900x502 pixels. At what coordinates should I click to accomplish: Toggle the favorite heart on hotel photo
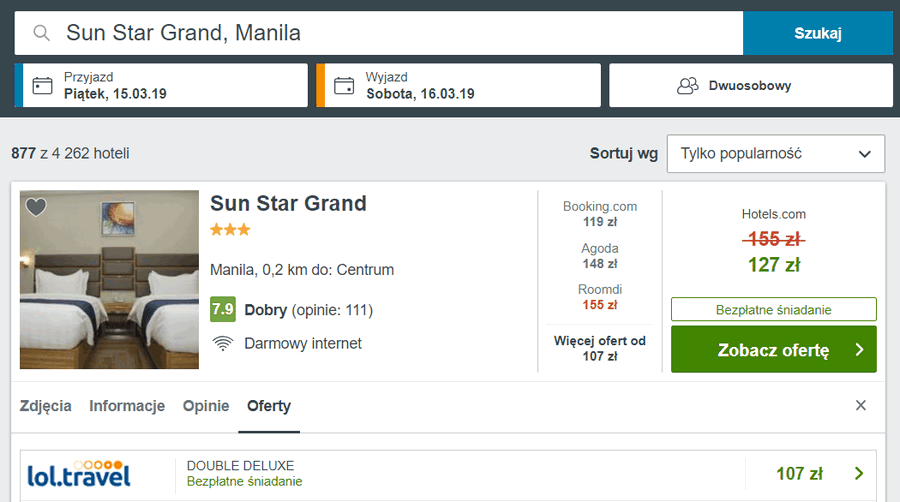36,207
